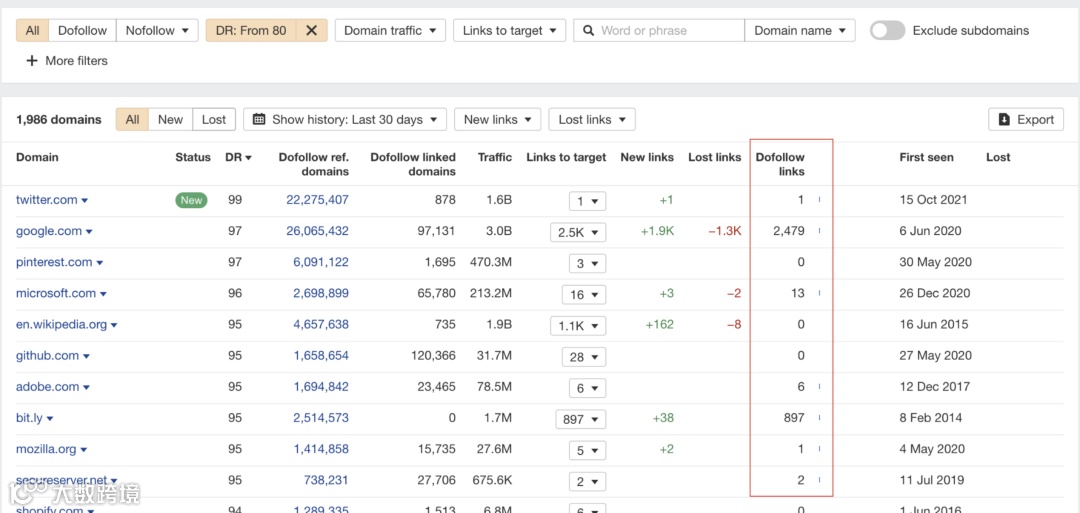
Task: Click the First seen column header
Action: click(x=926, y=157)
